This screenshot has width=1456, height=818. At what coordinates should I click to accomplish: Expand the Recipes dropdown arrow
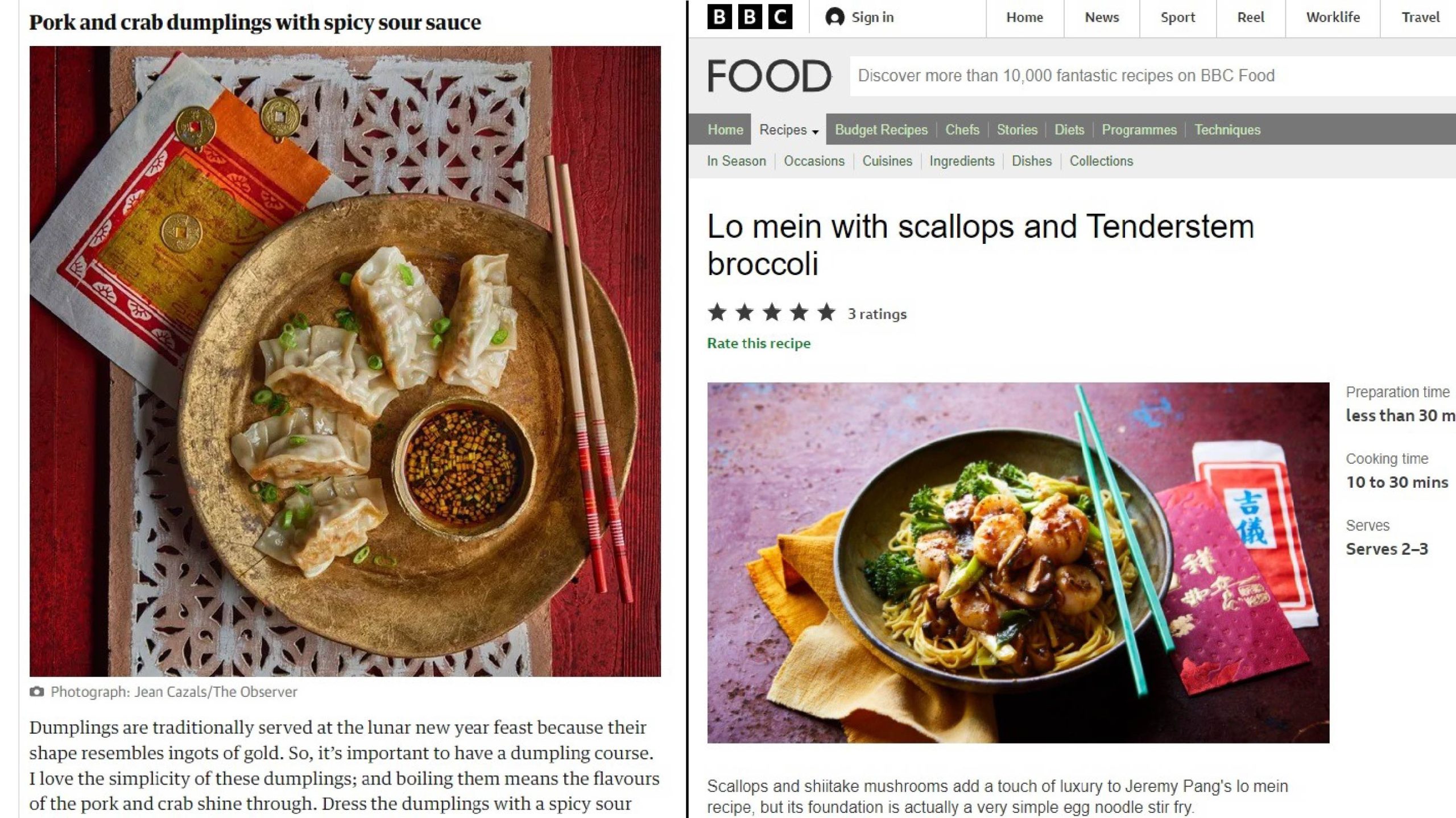(x=816, y=131)
